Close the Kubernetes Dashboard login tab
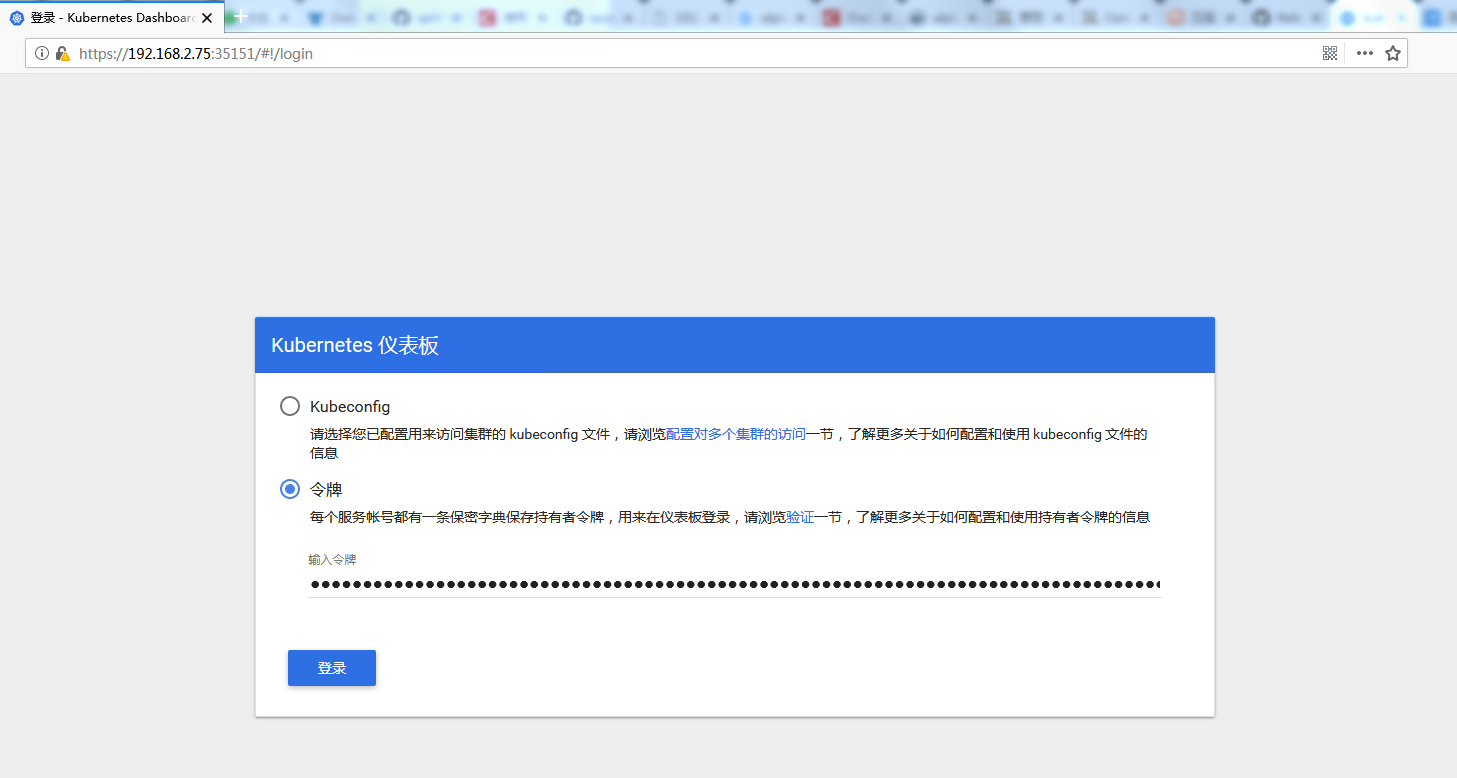The image size is (1457, 778). coord(207,18)
